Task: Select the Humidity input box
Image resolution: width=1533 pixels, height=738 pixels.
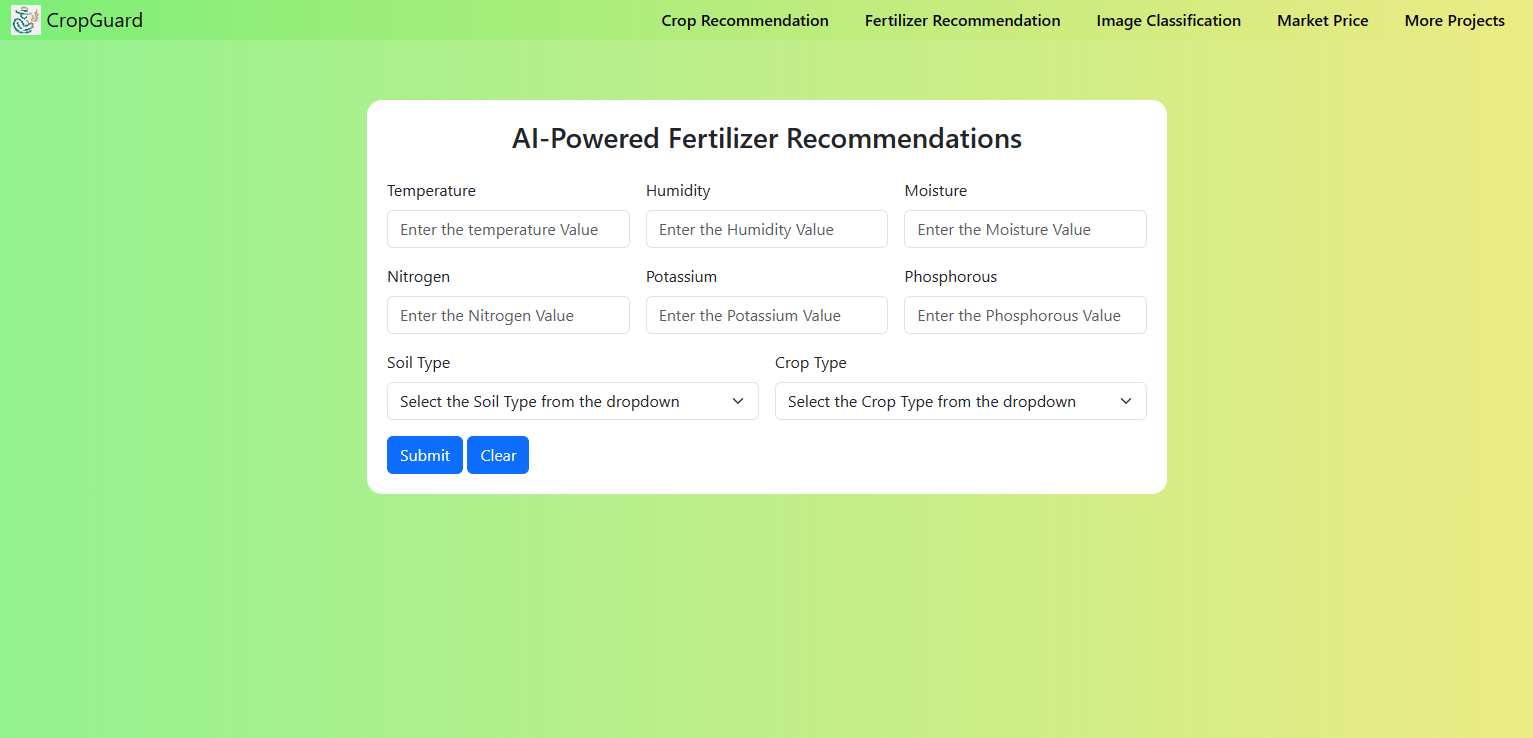Action: pos(766,229)
